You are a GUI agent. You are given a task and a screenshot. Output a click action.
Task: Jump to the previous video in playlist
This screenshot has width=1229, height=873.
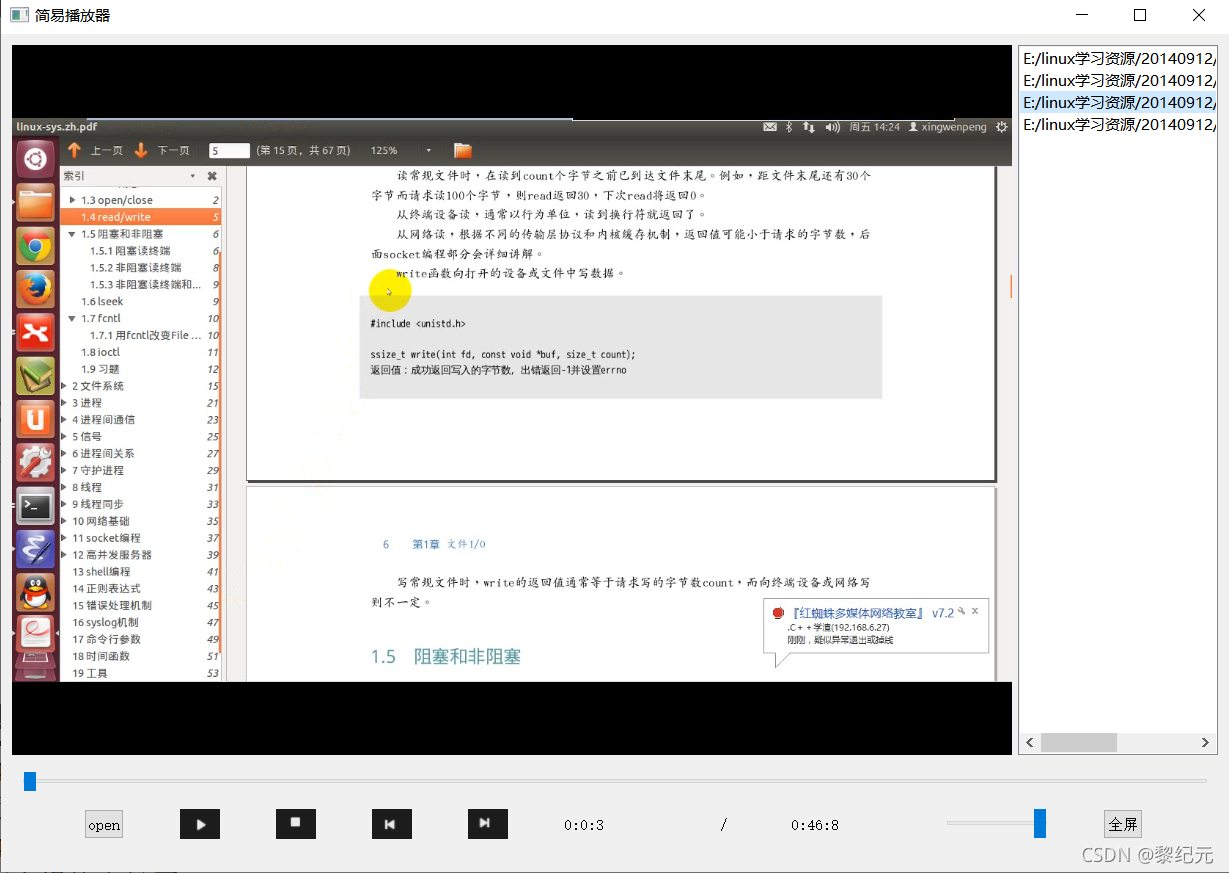tap(391, 825)
